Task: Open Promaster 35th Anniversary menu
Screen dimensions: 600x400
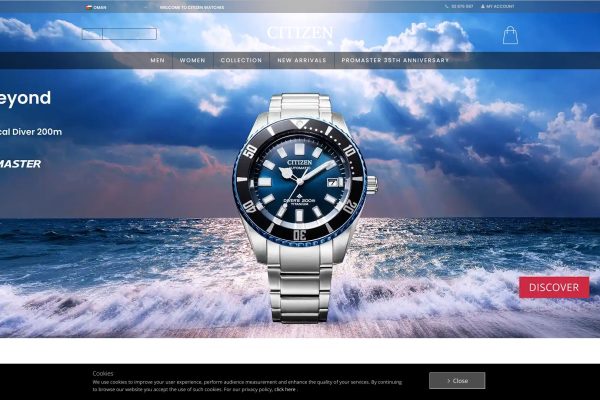Action: (395, 60)
